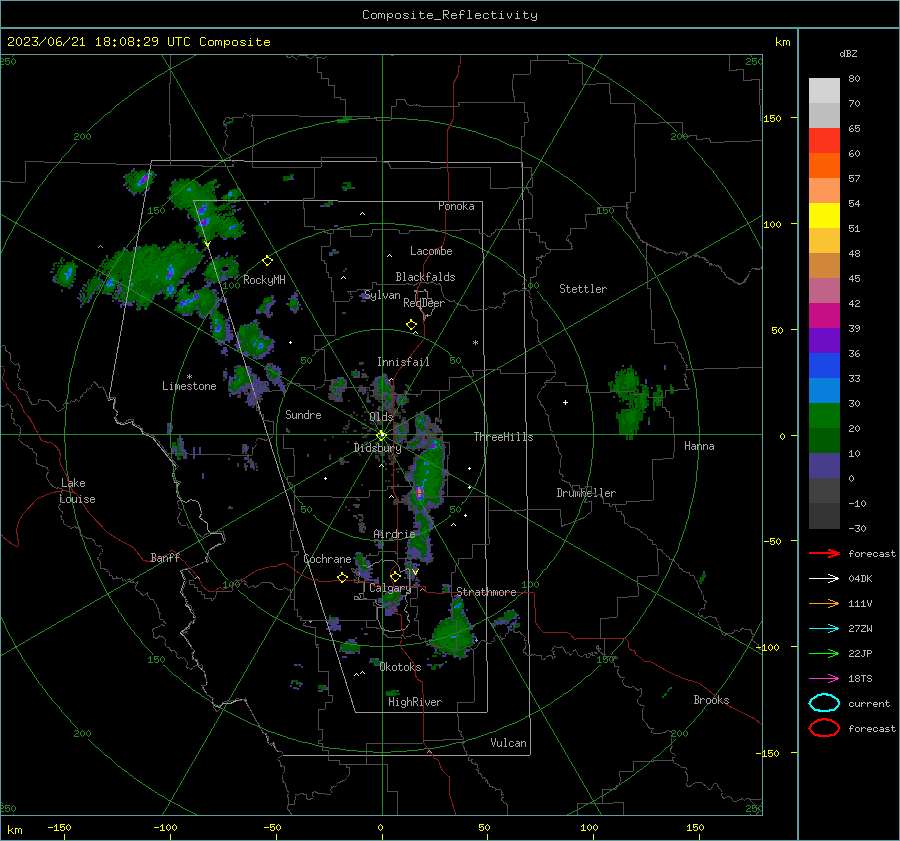
Task: Click the Sylvan label
Action: point(383,295)
